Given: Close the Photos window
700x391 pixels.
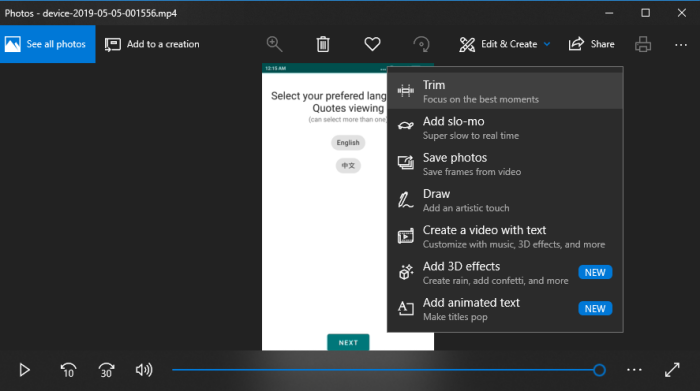Looking at the screenshot, I should click(682, 13).
